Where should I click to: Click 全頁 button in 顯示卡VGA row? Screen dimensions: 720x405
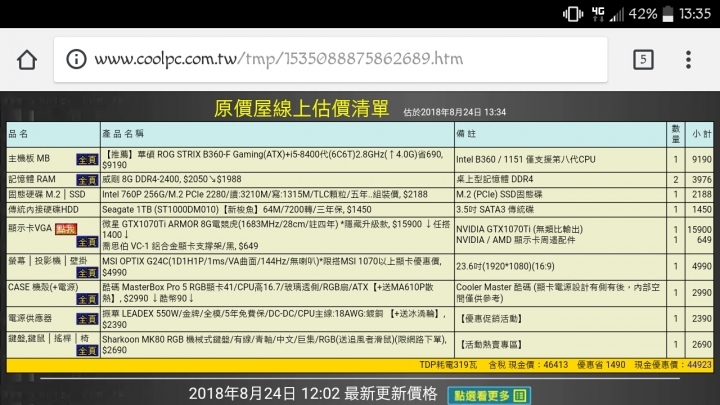tap(87, 242)
